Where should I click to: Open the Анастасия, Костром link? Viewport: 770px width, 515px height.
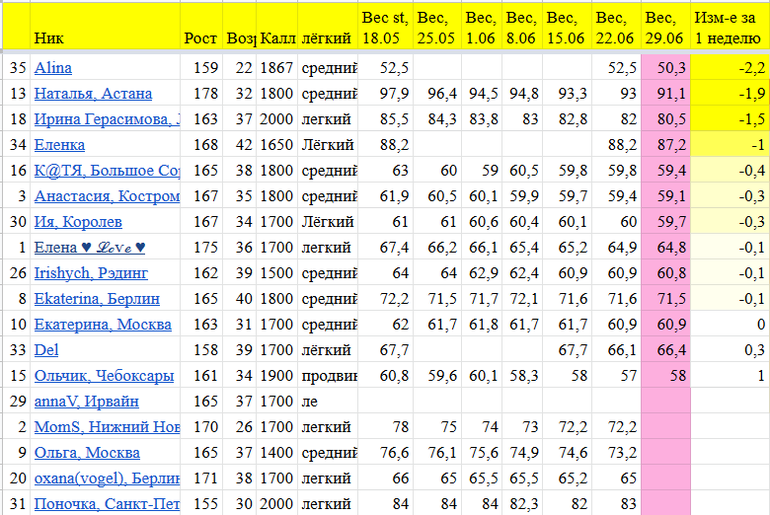[x=107, y=196]
